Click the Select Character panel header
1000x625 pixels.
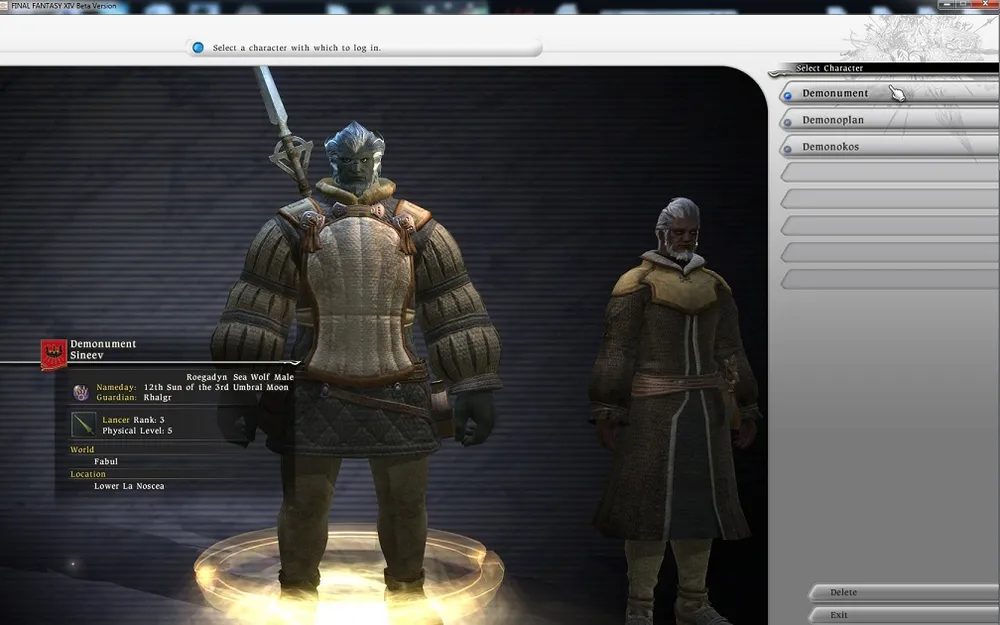(829, 68)
